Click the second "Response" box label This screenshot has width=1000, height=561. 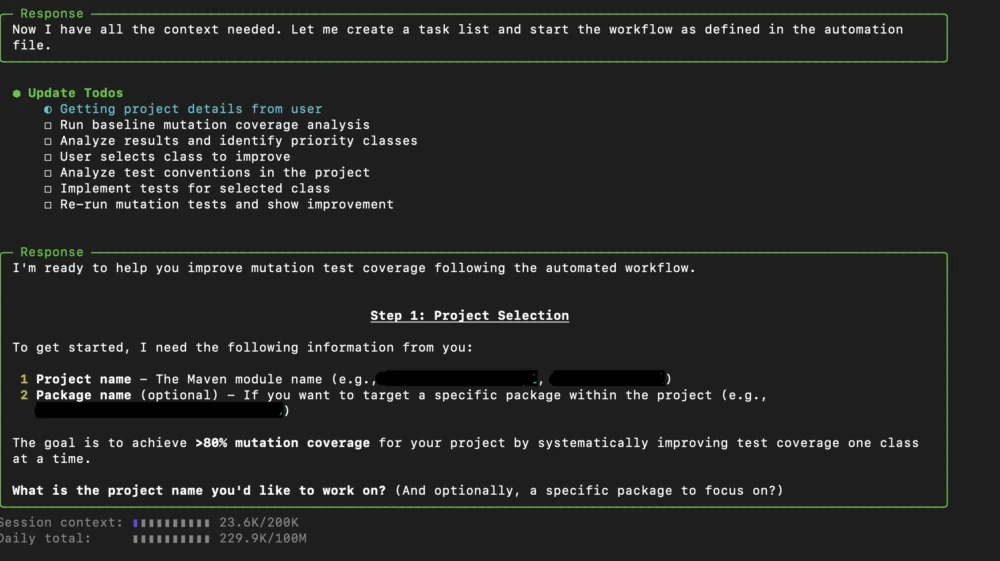tap(52, 252)
